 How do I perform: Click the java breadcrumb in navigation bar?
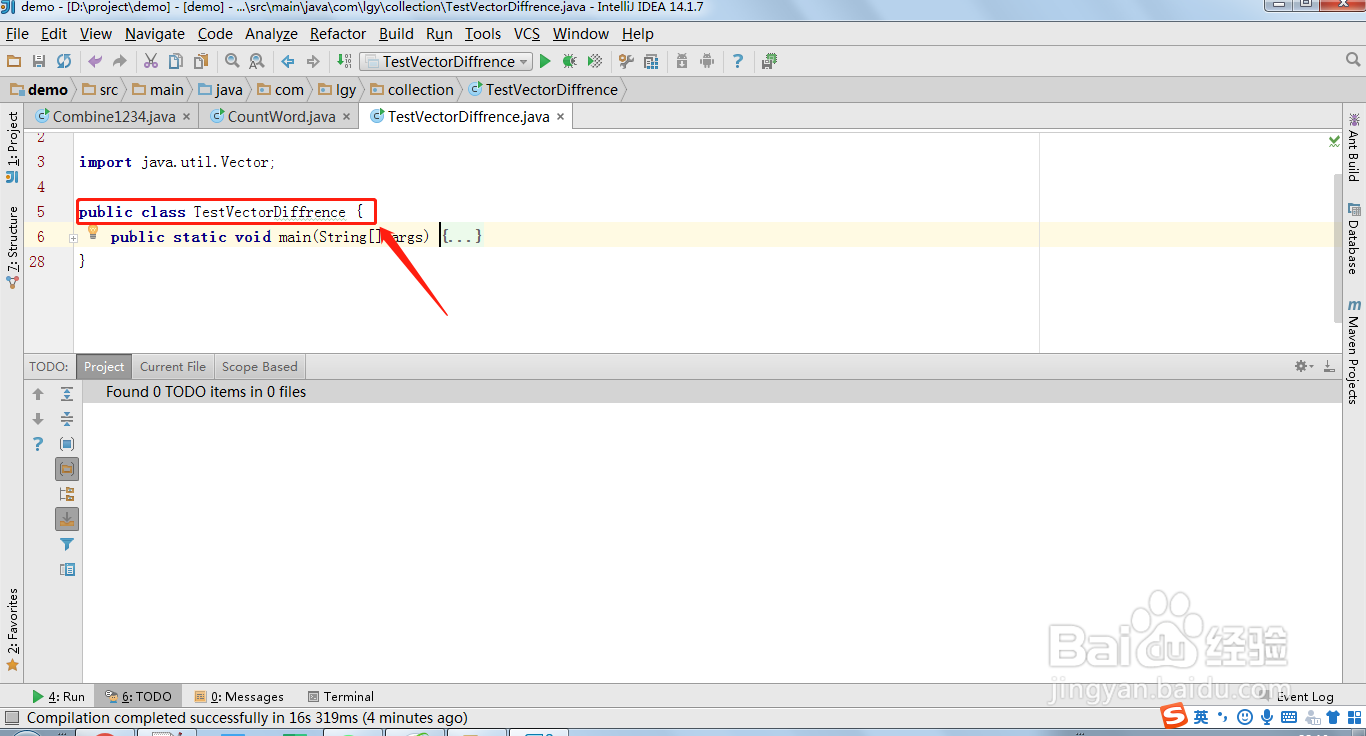[x=220, y=89]
